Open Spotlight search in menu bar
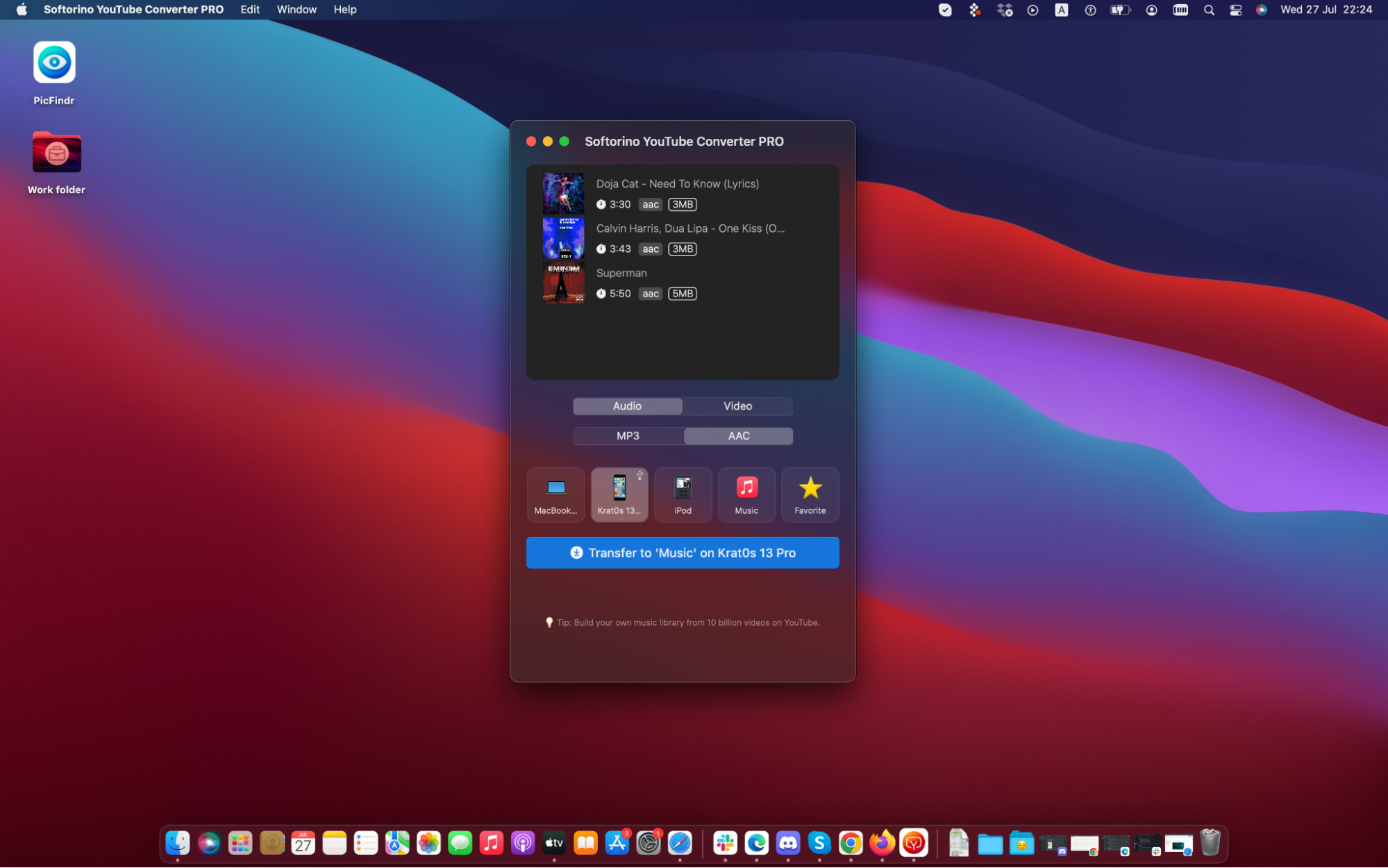The image size is (1388, 868). [x=1209, y=10]
